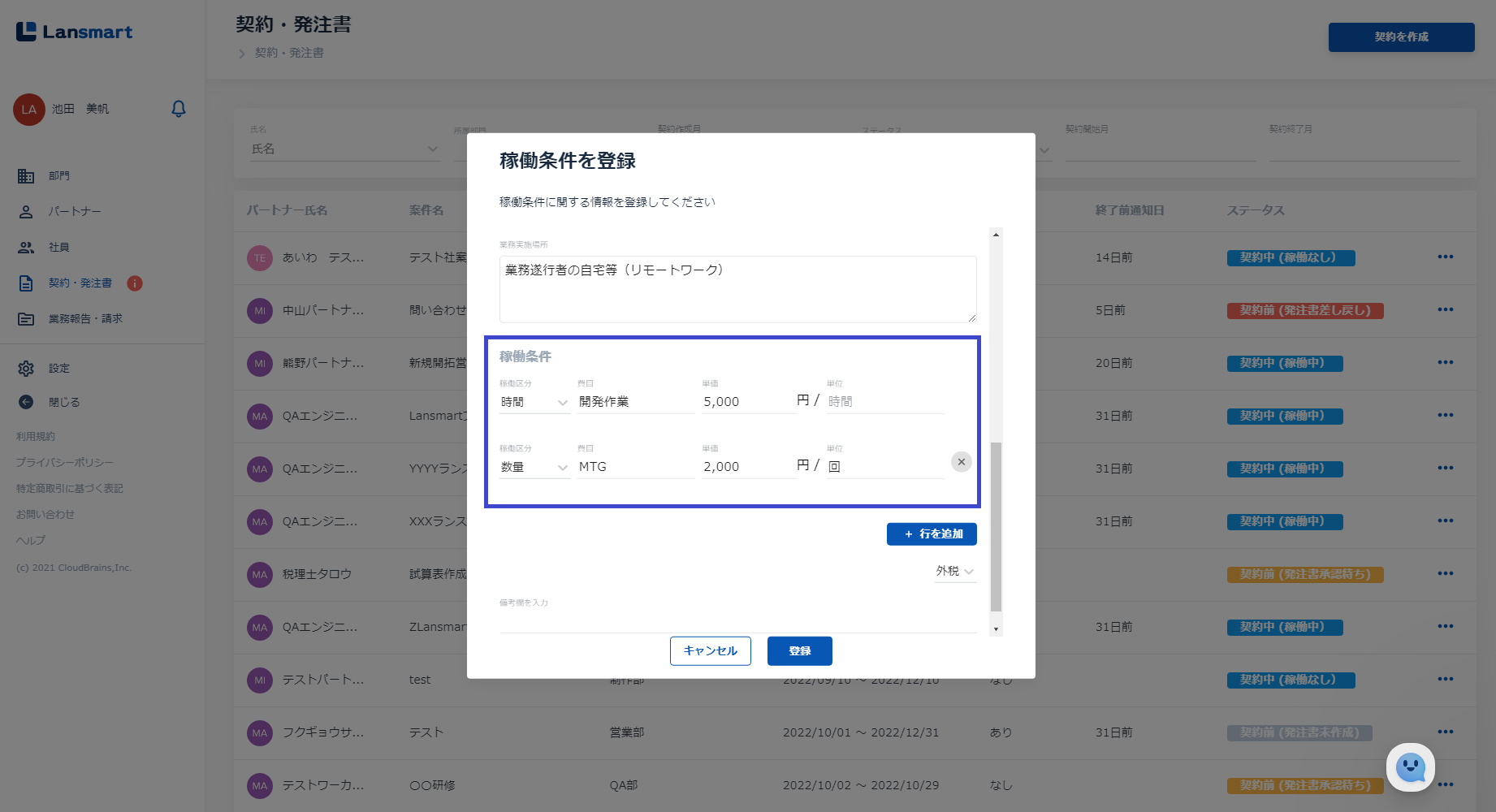Click the 業務報告・請求 icon in sidebar
Image resolution: width=1496 pixels, height=812 pixels.
[x=26, y=319]
